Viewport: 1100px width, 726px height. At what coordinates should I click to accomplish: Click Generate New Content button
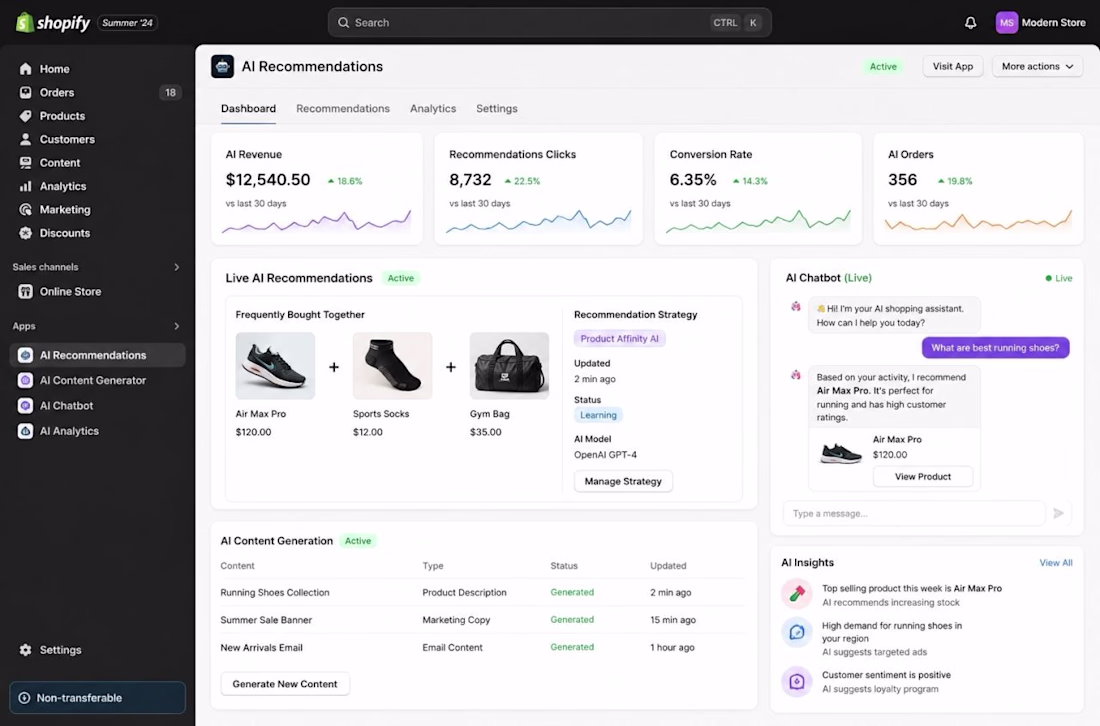click(x=285, y=684)
